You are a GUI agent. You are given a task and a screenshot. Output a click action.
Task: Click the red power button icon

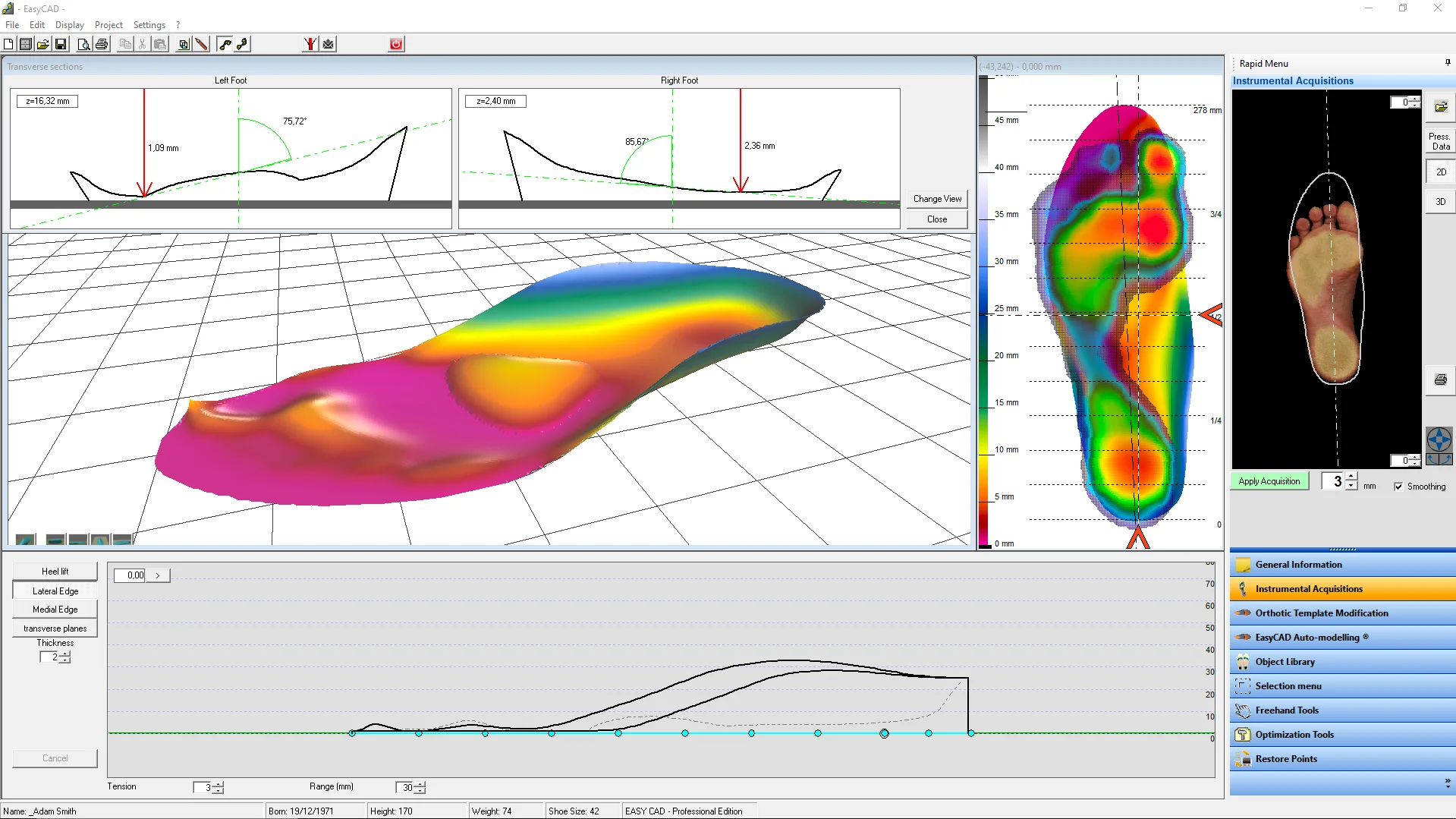(x=396, y=44)
